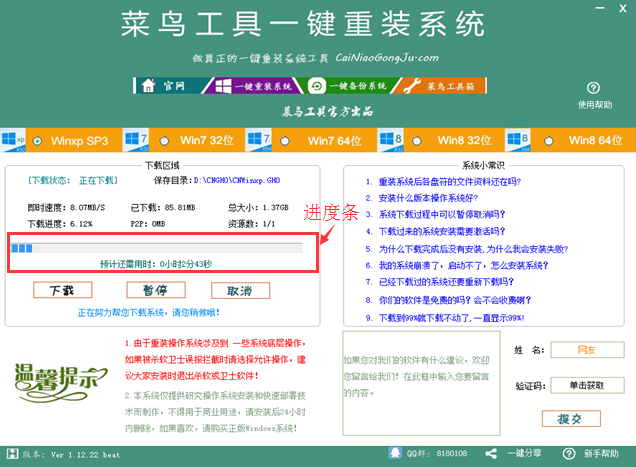Open FAQ 8 你们的软件是免费的吗

[x=455, y=300]
